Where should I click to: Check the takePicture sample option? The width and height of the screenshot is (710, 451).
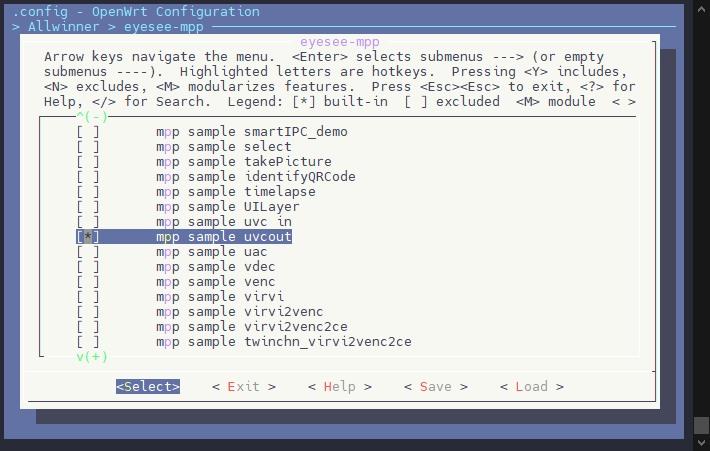88,162
